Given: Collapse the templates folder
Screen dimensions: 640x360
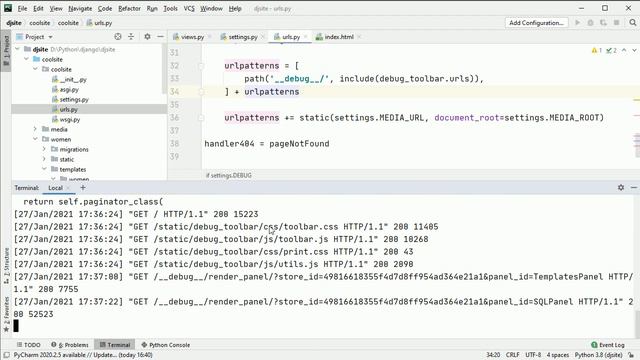Looking at the screenshot, I should 44,169.
